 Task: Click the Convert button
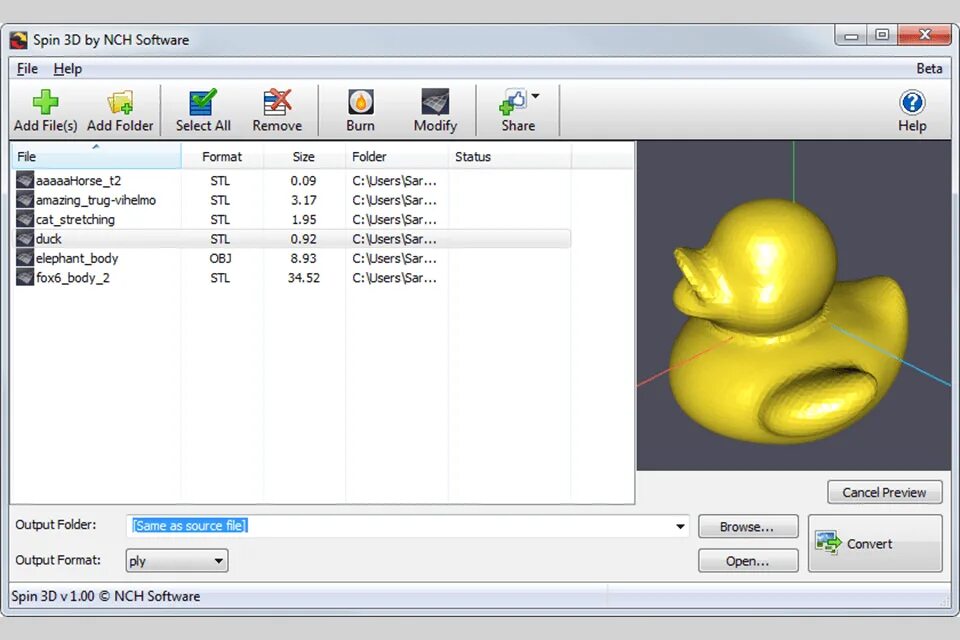[874, 544]
